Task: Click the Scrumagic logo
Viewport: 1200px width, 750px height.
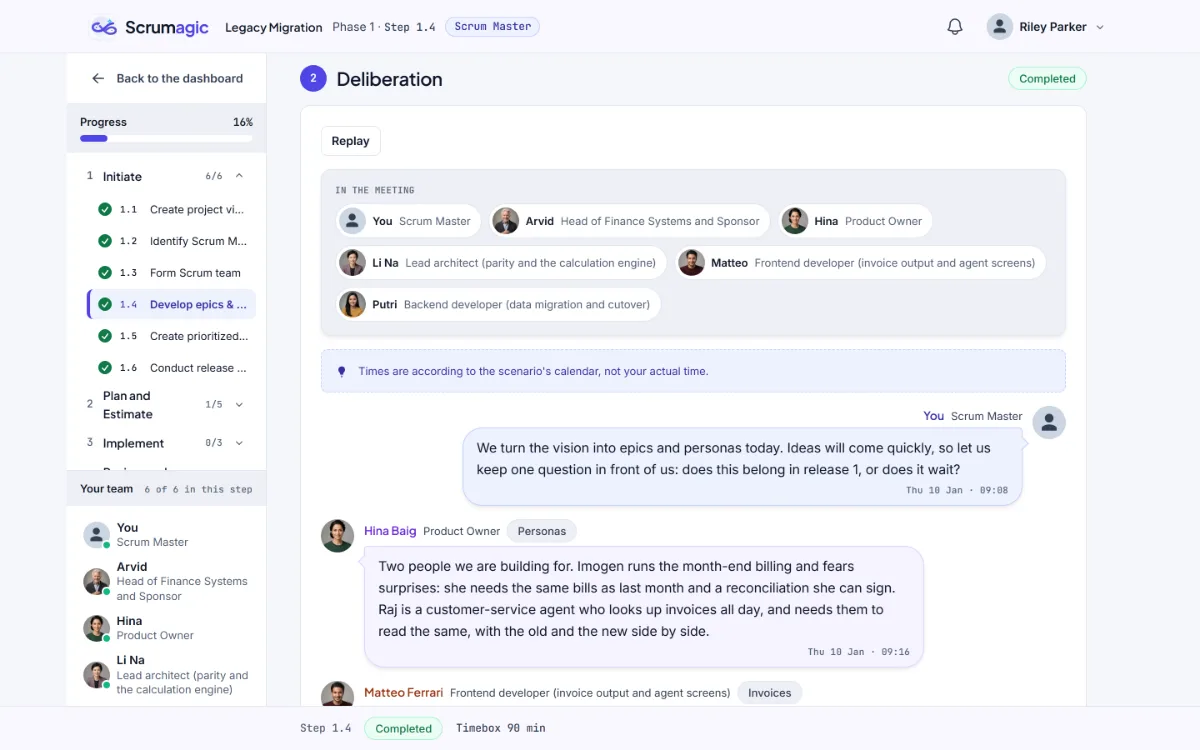Action: (x=150, y=27)
